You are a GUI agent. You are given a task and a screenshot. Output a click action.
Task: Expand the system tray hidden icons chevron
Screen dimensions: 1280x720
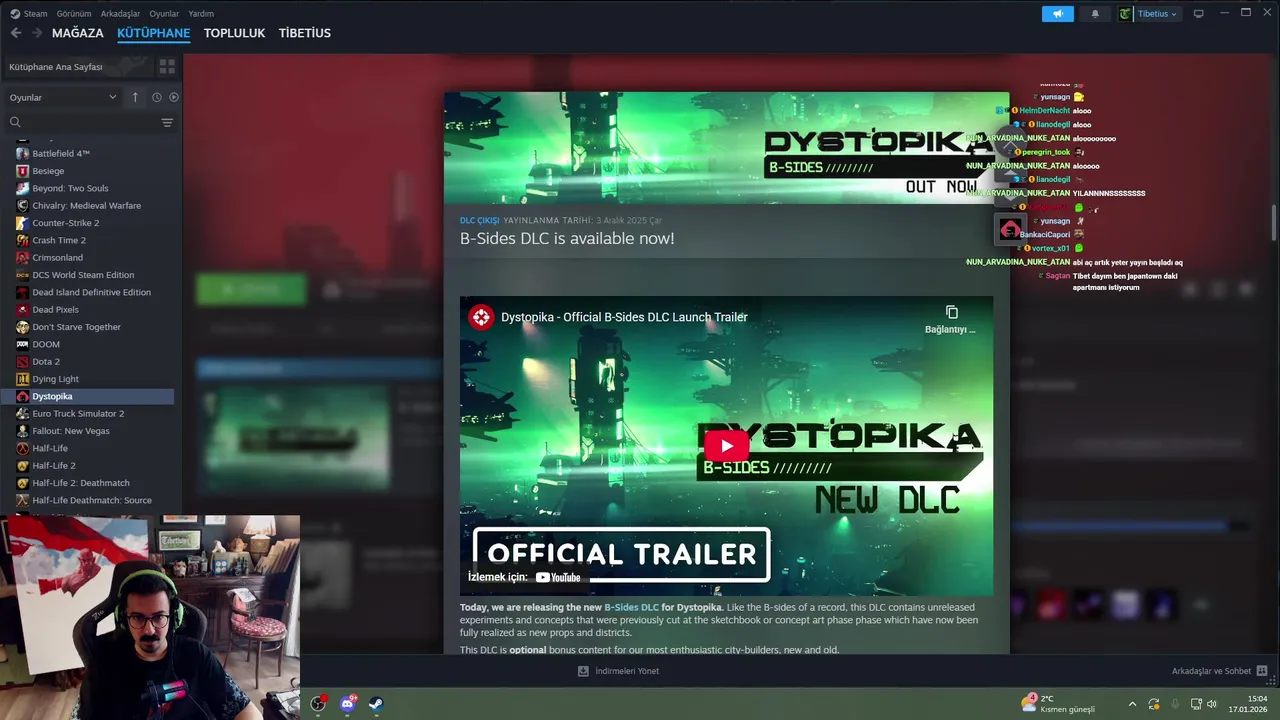1132,704
